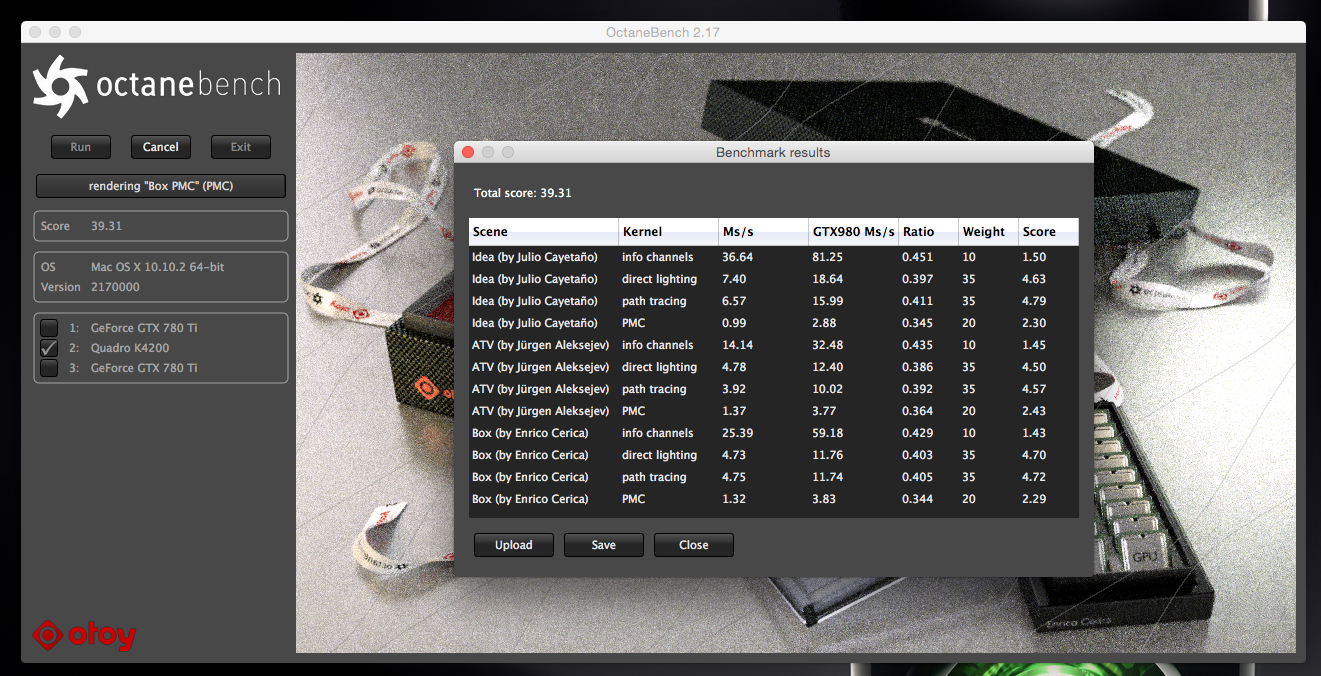Viewport: 1321px width, 676px height.
Task: Select the Box path tracing row
Action: (773, 477)
